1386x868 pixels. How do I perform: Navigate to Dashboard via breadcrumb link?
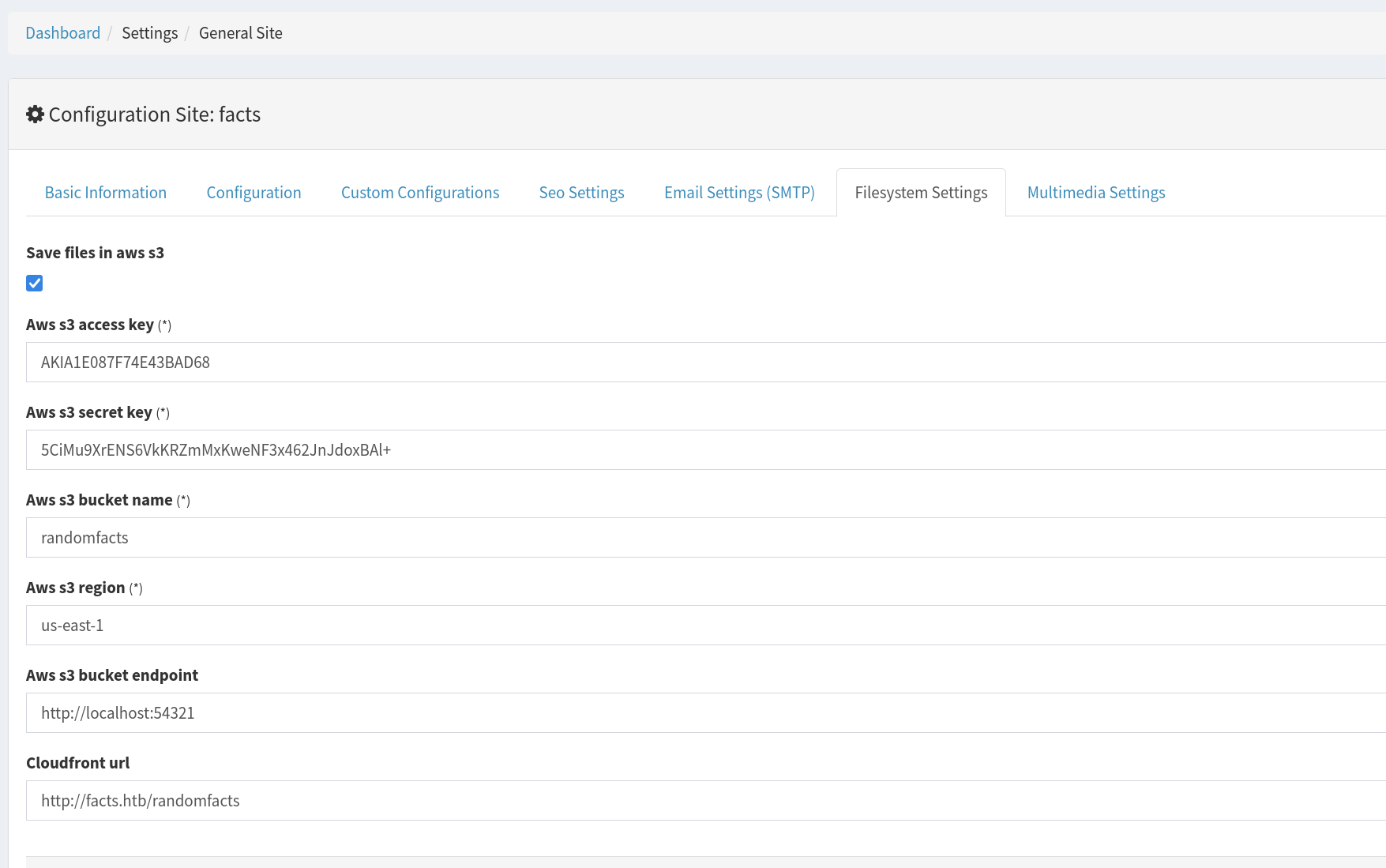pos(62,32)
